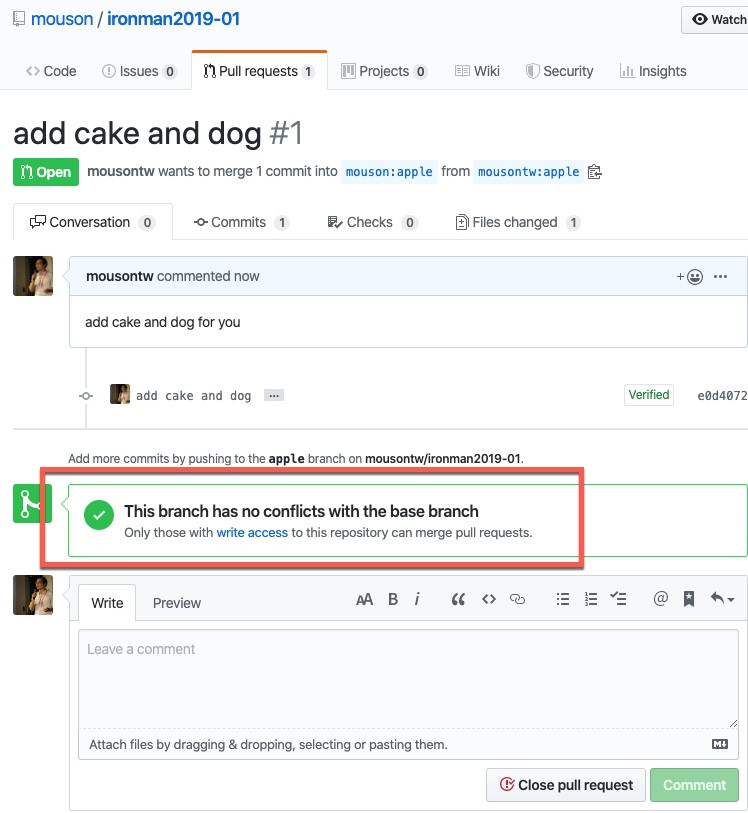Open the Pull requests tab
This screenshot has height=813, width=748.
point(259,71)
